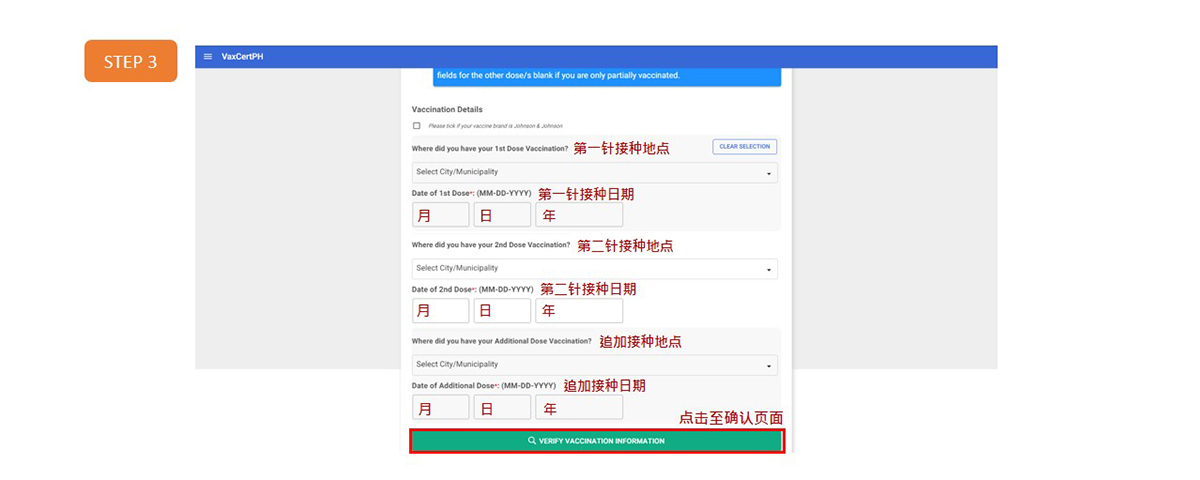The image size is (1200, 480).
Task: Click the year field for 2nd Dose date
Action: tap(579, 311)
